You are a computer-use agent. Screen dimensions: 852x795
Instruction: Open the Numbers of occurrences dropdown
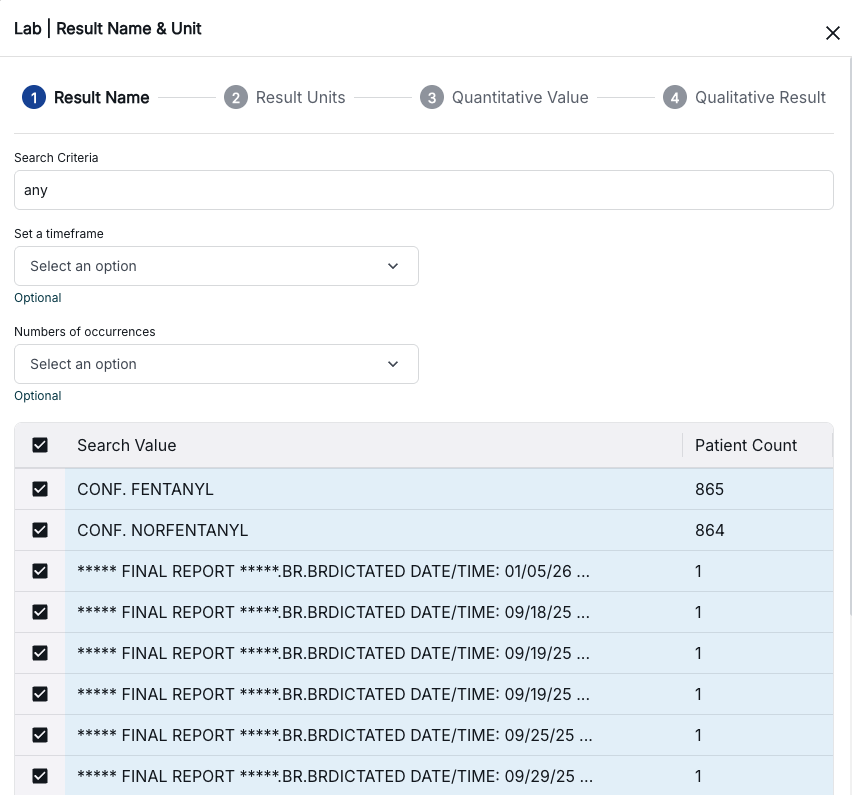(x=216, y=364)
